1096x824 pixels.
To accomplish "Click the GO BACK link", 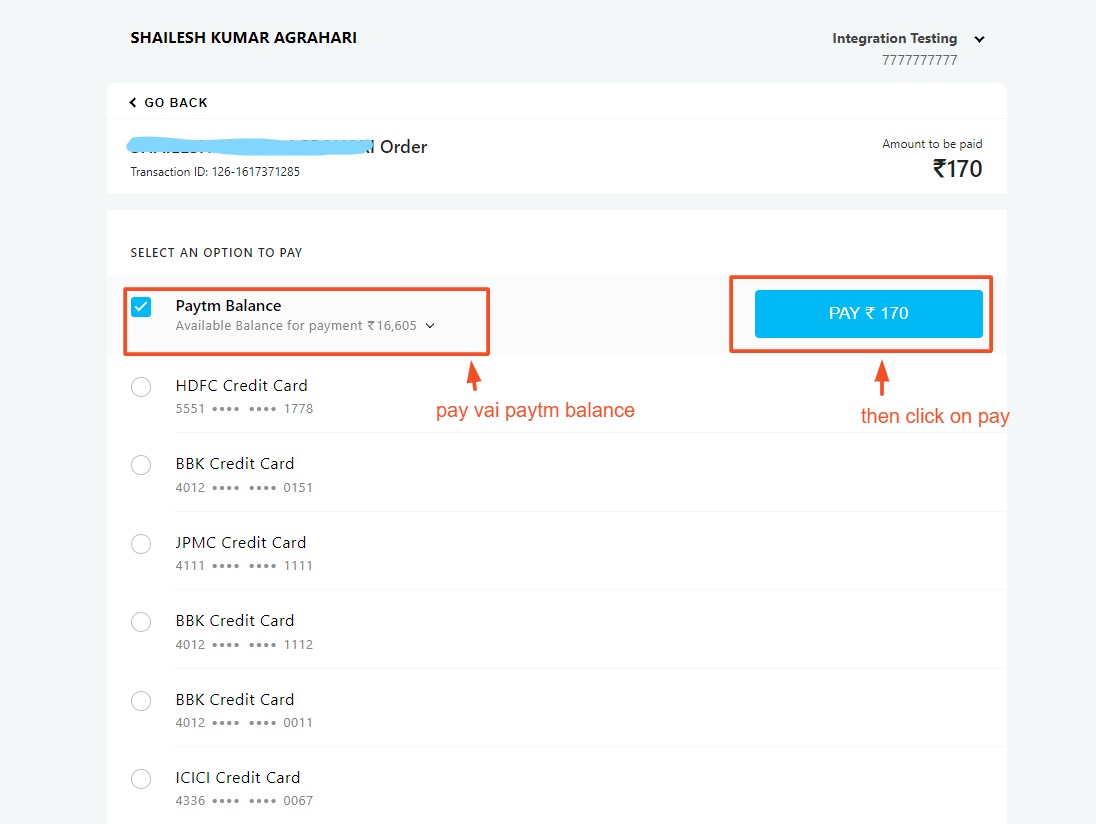I will pos(168,103).
